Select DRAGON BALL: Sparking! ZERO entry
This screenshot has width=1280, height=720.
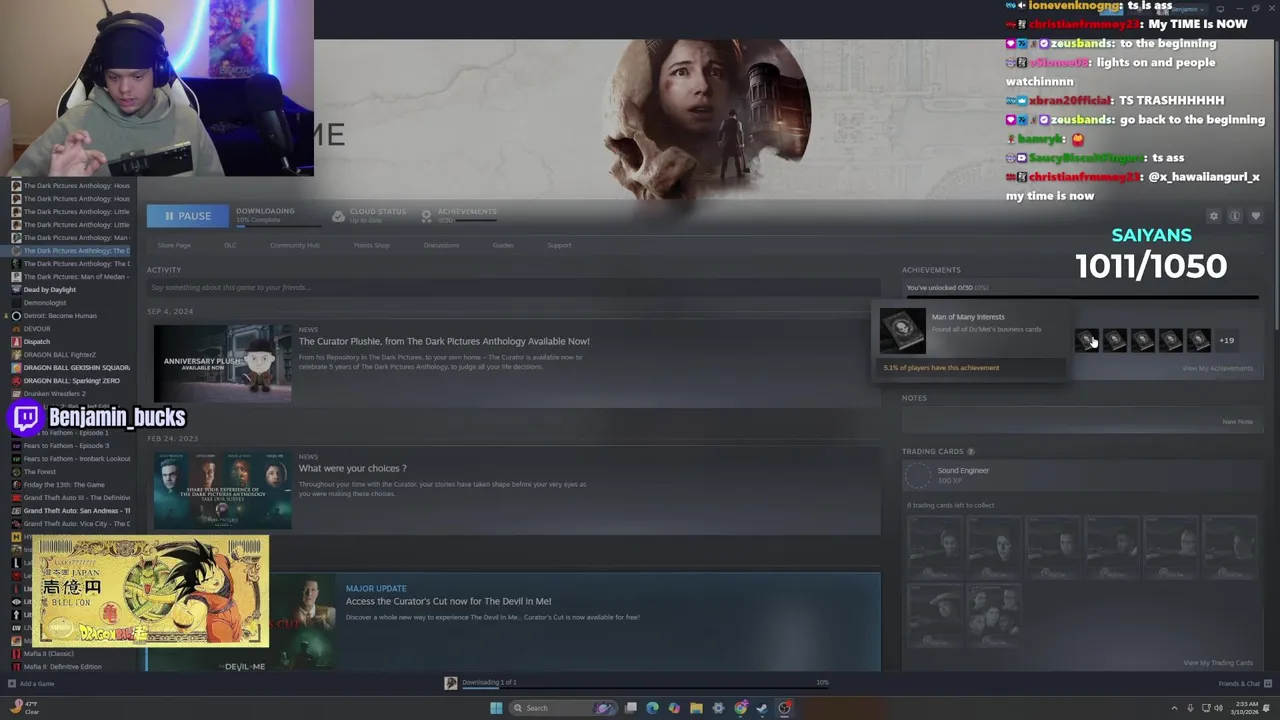point(71,381)
